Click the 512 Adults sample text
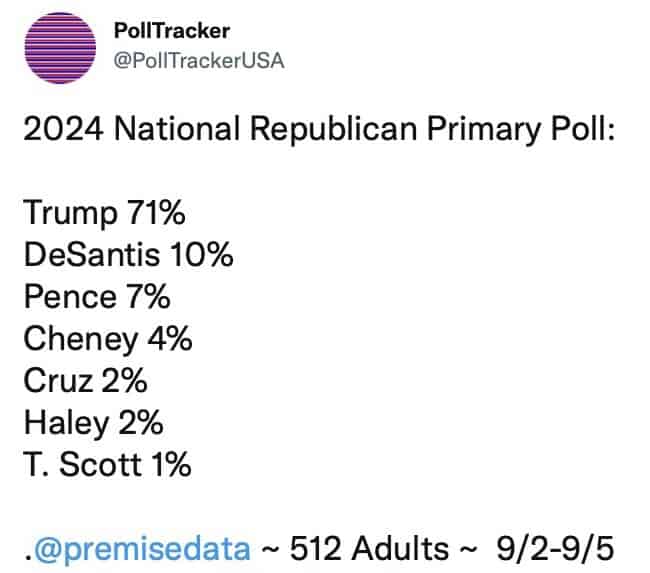 pyautogui.click(x=369, y=549)
